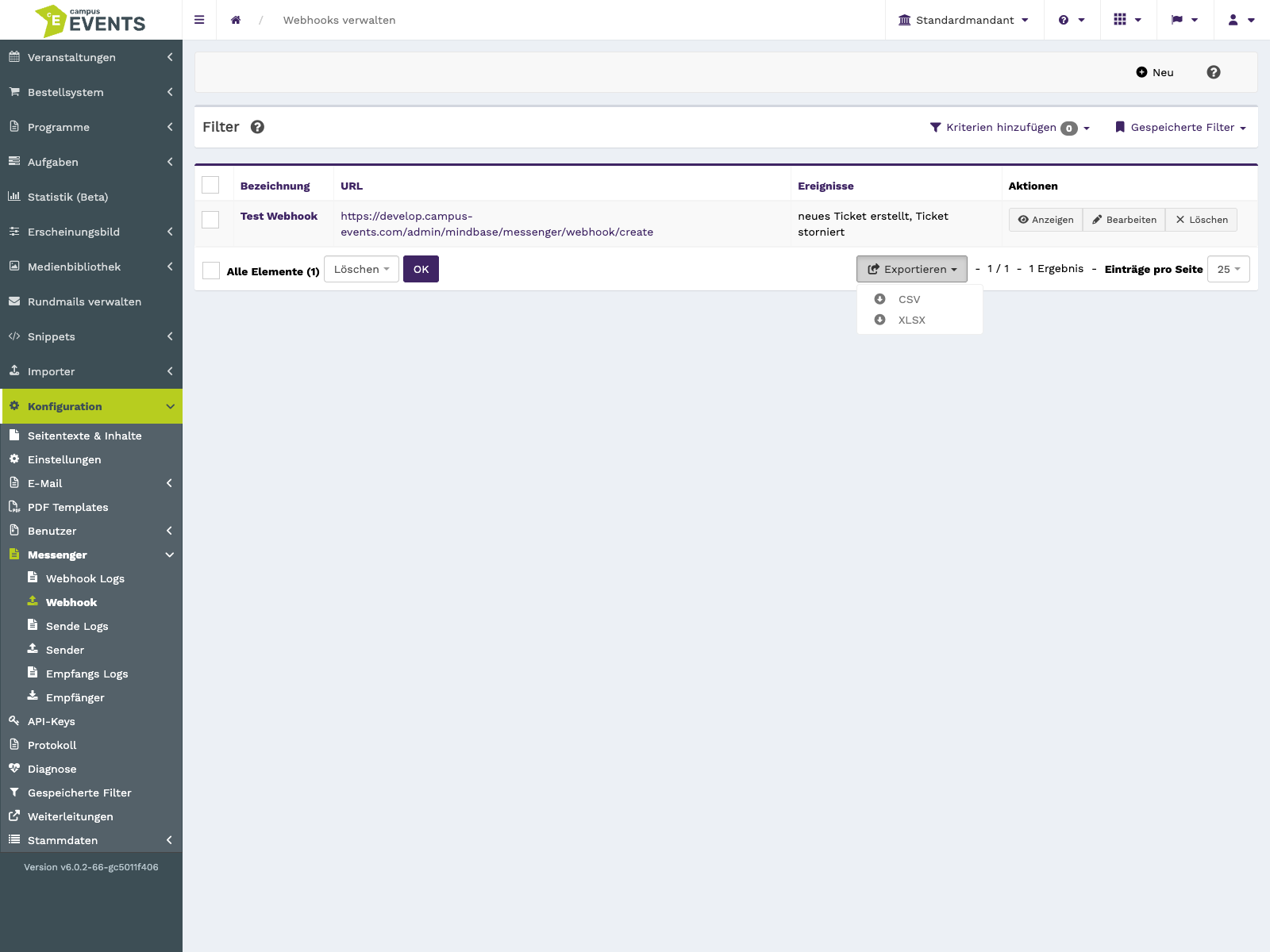This screenshot has height=952, width=1270.
Task: Open the Einträge pro Seite 25 dropdown
Action: (1228, 269)
